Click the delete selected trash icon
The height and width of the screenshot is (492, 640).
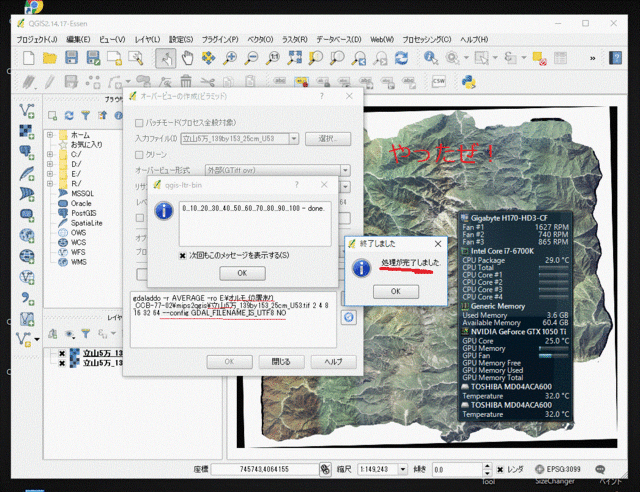click(x=186, y=82)
